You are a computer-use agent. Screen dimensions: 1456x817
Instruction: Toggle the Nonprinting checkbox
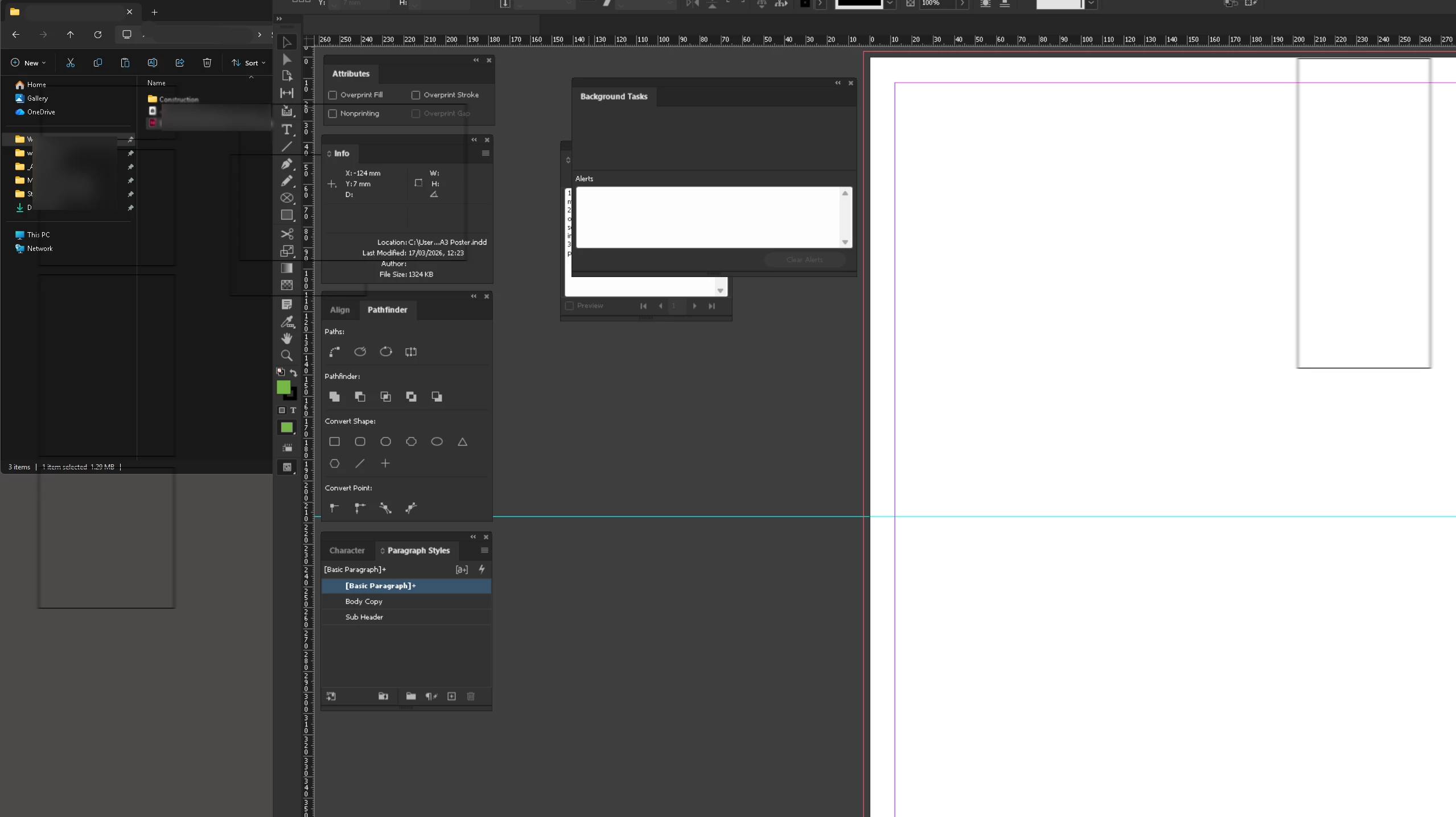pyautogui.click(x=333, y=114)
